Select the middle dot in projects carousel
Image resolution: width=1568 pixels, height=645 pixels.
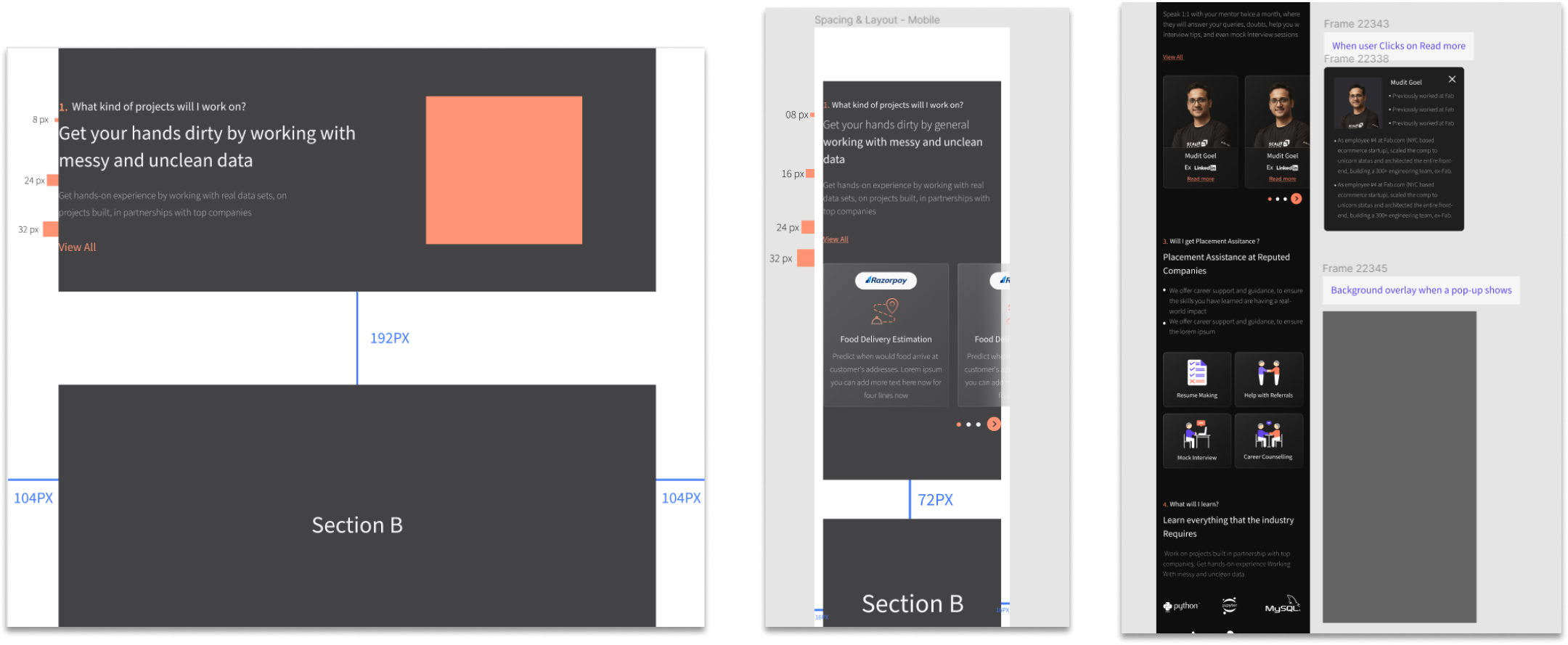(968, 424)
